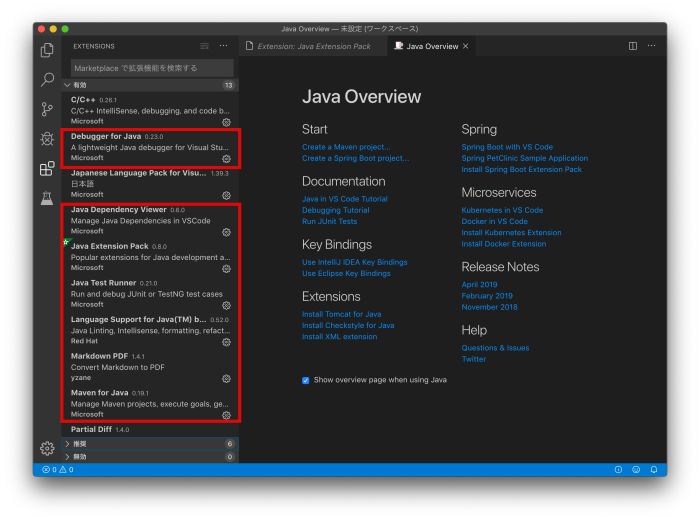
Task: Click Use Eclipse Key Bindings
Action: coord(346,273)
